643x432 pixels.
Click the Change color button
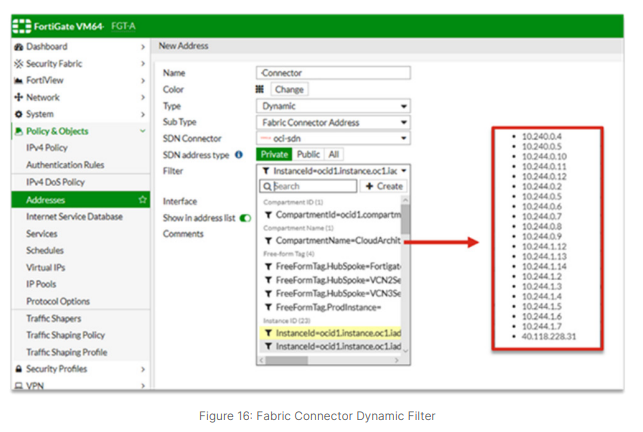pyautogui.click(x=289, y=89)
